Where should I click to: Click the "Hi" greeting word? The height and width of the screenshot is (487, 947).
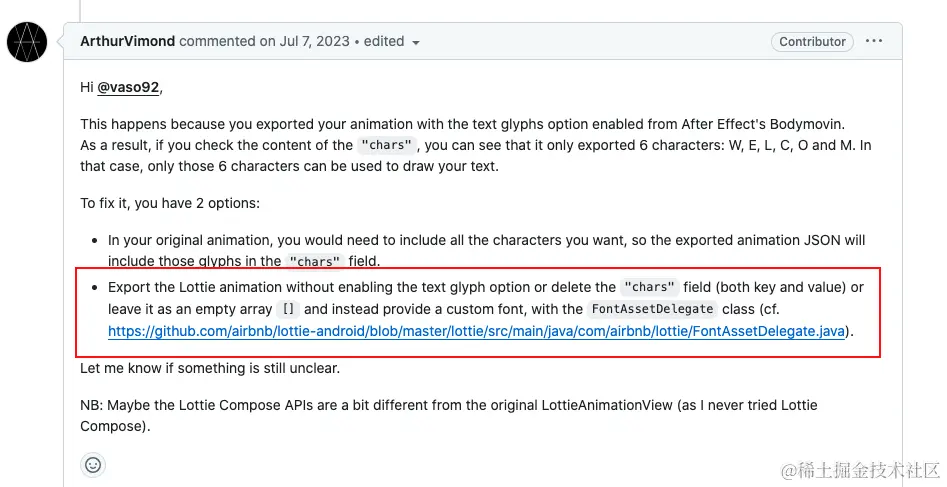tap(87, 87)
